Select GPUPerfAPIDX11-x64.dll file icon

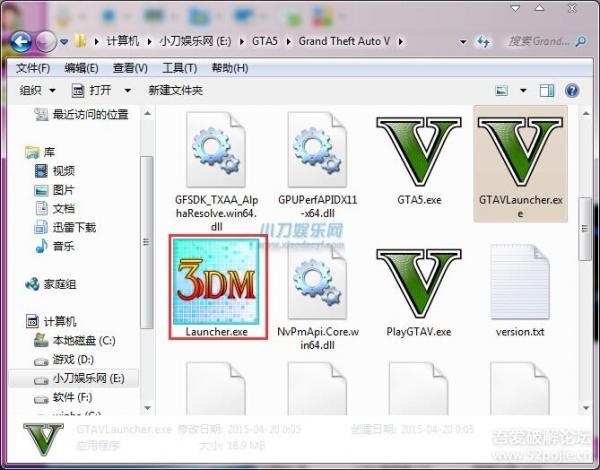click(x=318, y=149)
